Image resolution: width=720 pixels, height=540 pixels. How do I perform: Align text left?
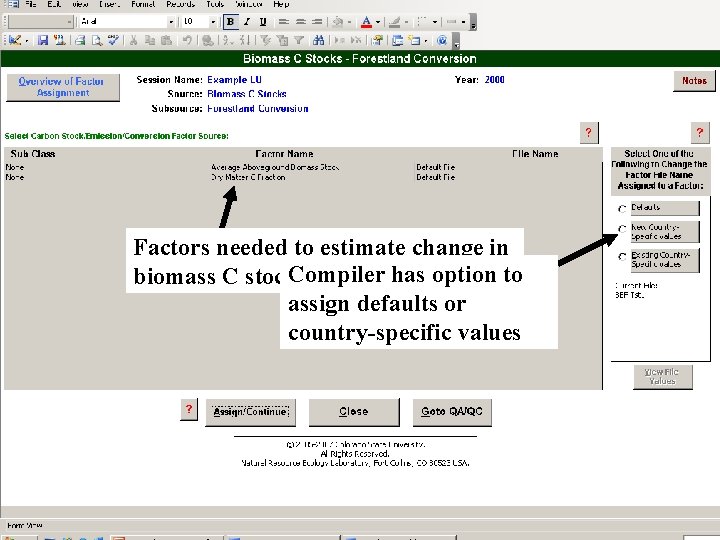click(x=284, y=22)
